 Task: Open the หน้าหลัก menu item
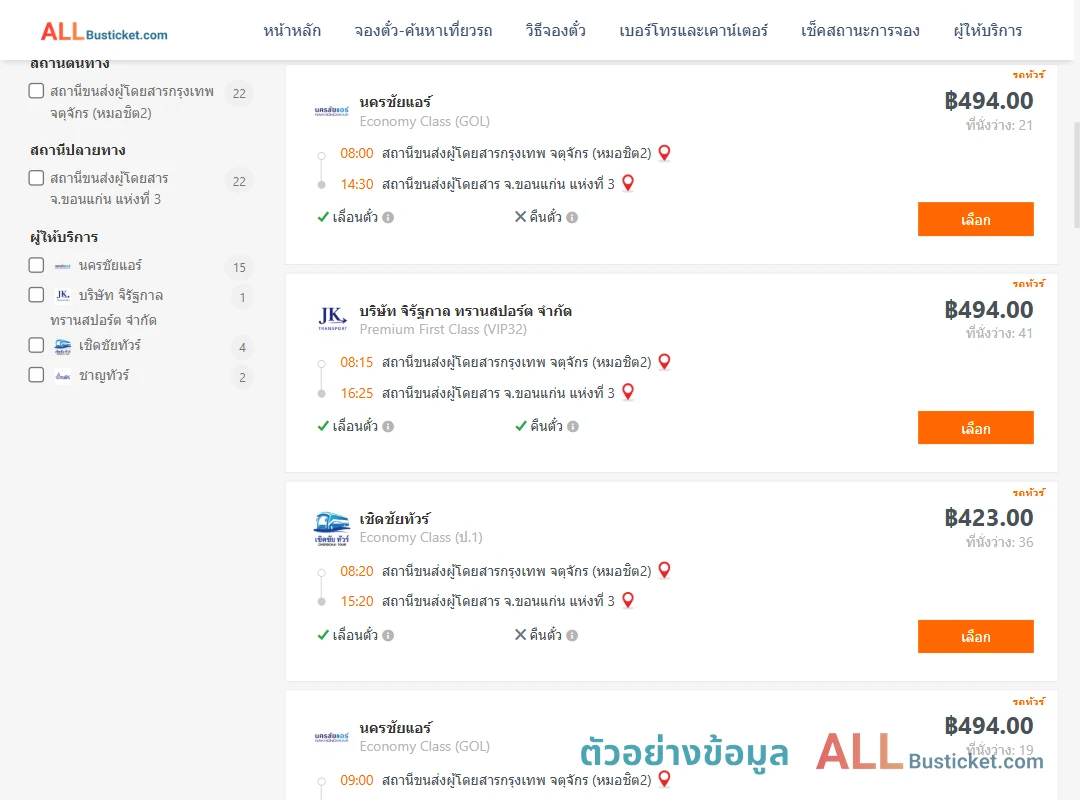coord(292,31)
